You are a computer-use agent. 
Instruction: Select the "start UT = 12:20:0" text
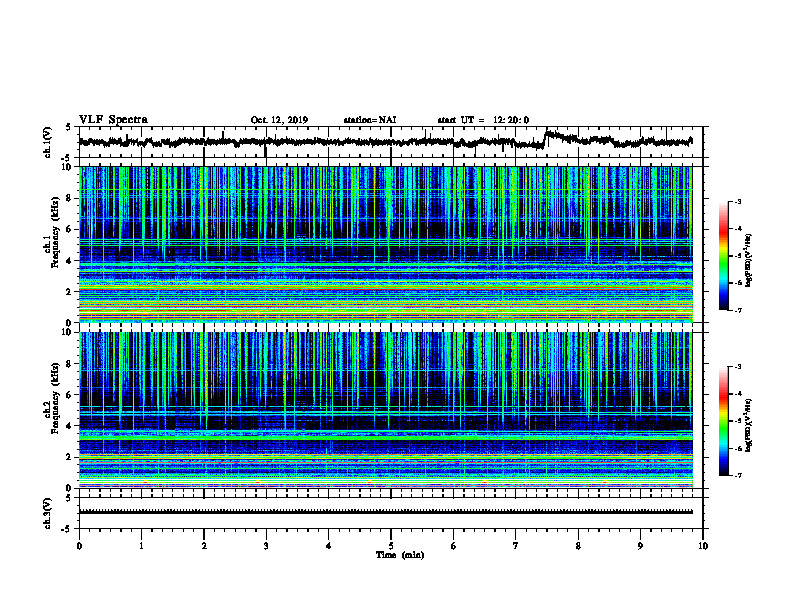tap(483, 120)
